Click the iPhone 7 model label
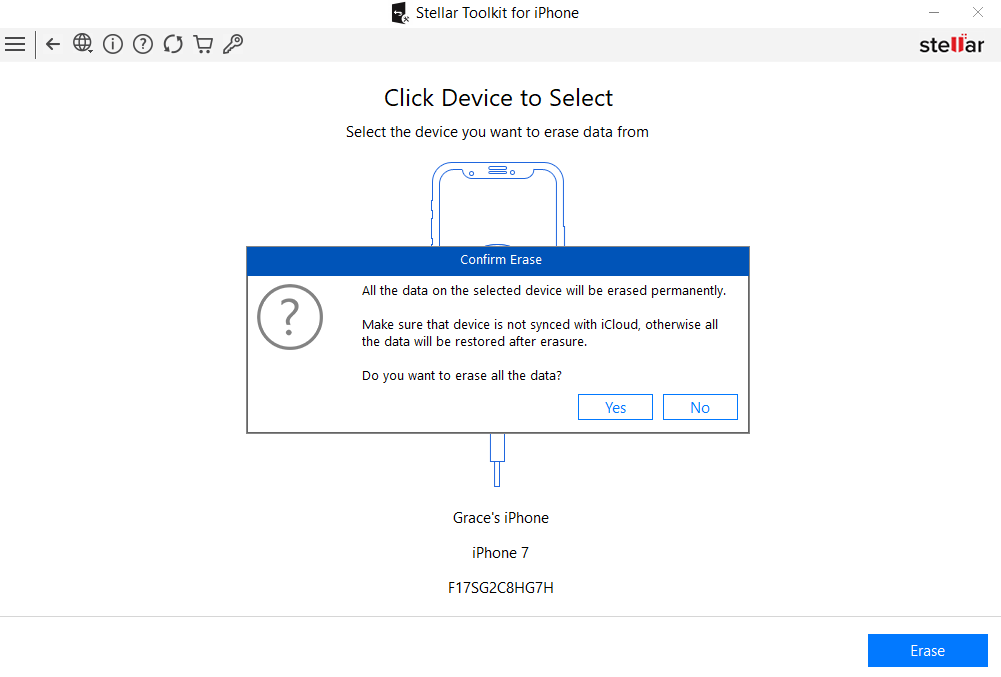Viewport: 1001px width, 677px height. tap(500, 552)
